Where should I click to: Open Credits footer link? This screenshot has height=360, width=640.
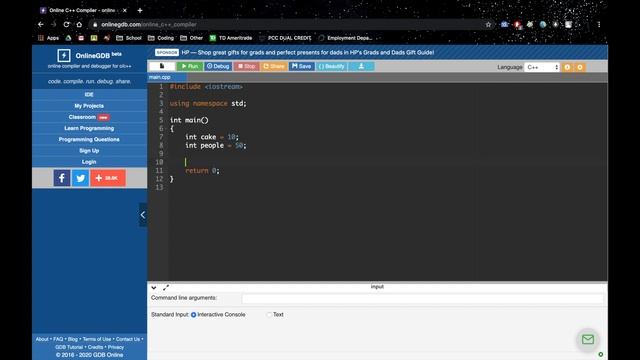coord(96,347)
